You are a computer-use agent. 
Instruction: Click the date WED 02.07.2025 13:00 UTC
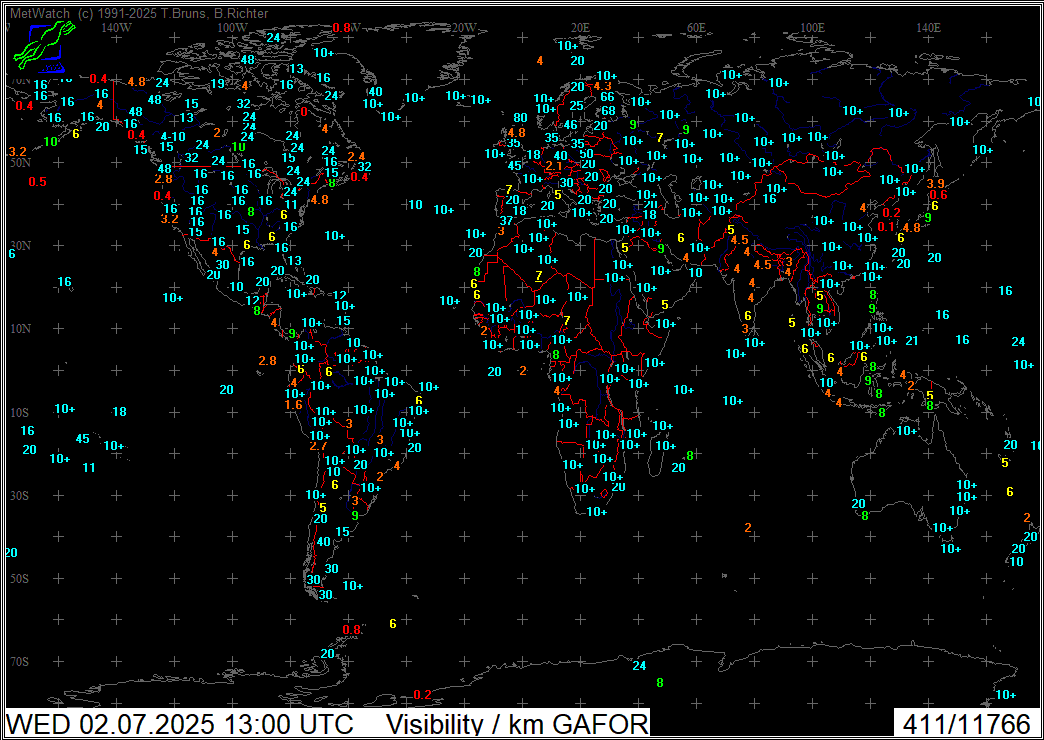tap(180, 723)
